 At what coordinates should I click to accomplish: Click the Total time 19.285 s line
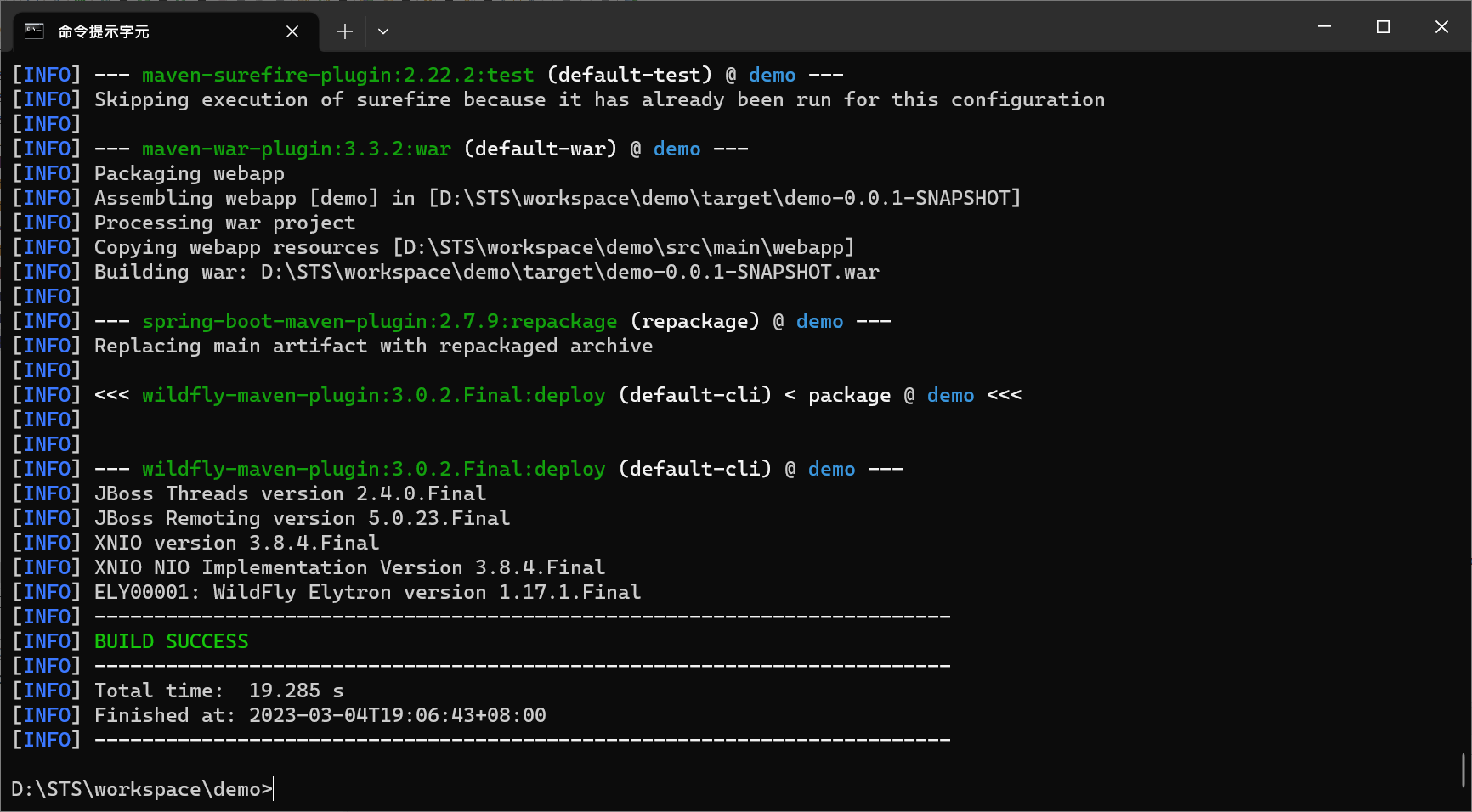[219, 691]
